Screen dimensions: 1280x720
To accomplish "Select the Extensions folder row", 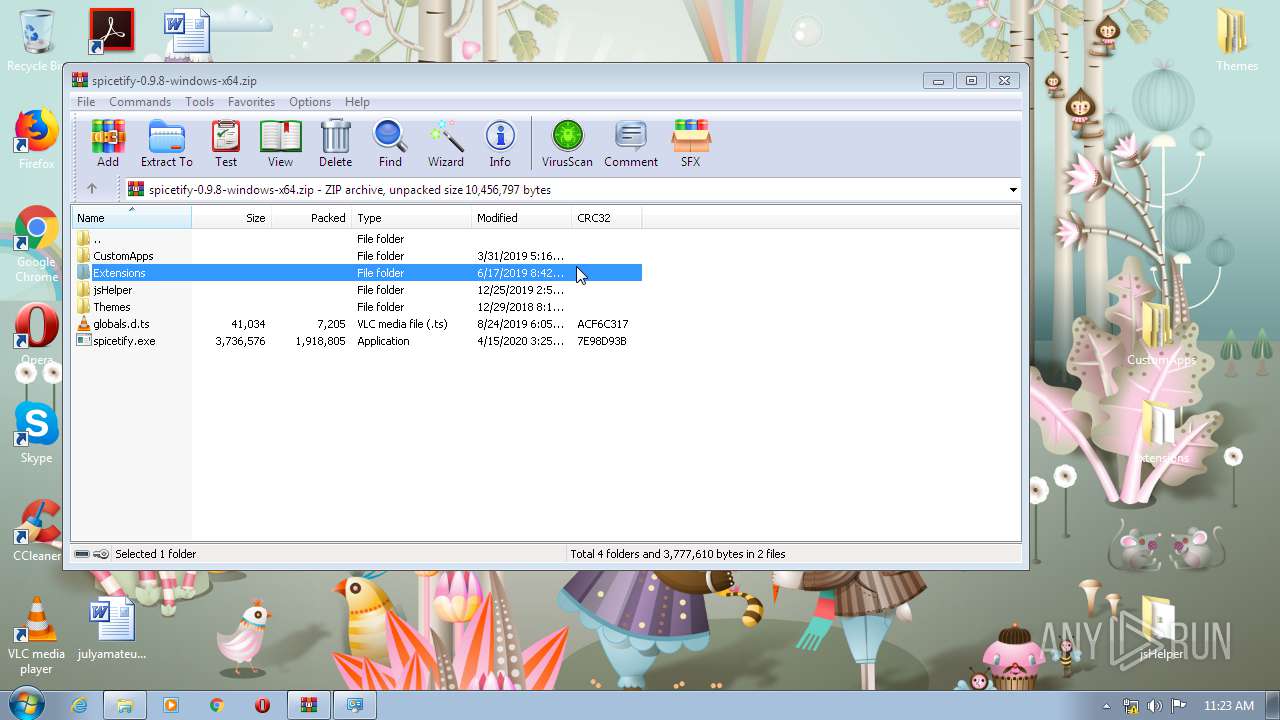I will pos(357,273).
